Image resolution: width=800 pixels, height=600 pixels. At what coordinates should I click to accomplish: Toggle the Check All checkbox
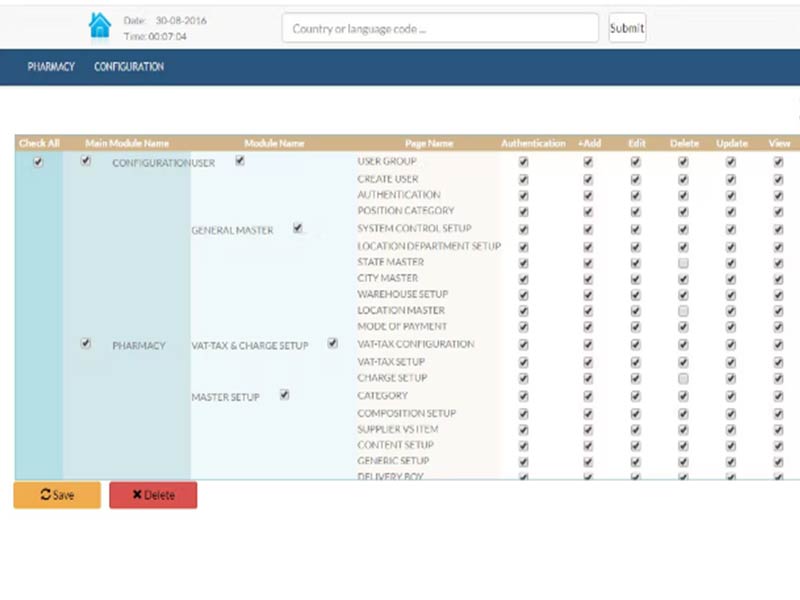point(39,162)
